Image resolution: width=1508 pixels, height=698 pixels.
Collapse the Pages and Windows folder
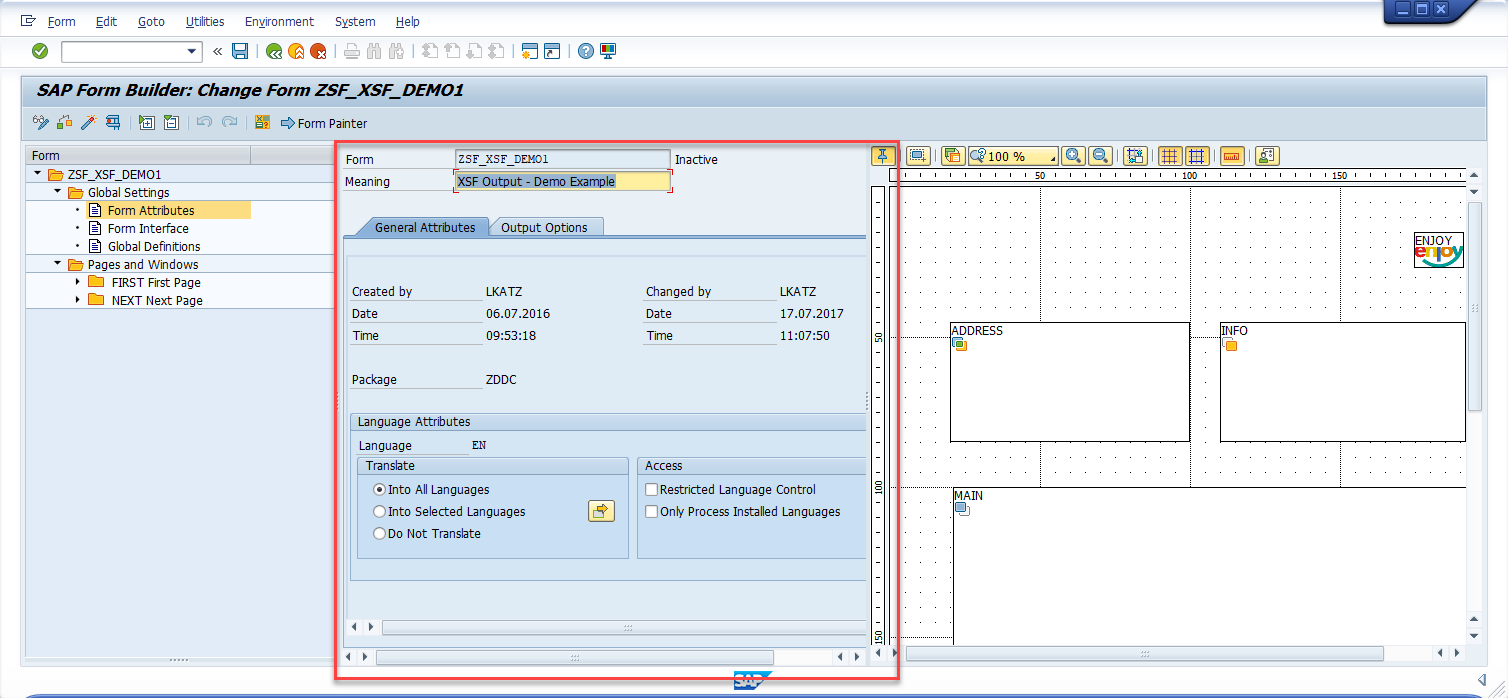pos(57,264)
